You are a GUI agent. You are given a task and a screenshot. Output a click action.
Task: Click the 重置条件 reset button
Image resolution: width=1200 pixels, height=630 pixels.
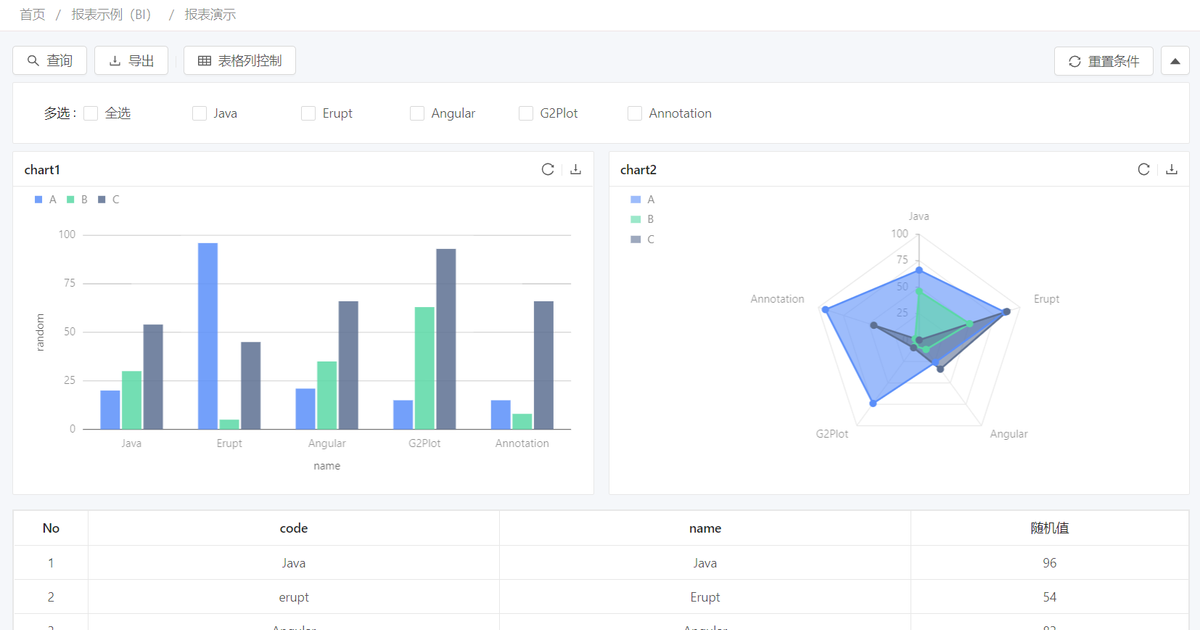[1104, 61]
